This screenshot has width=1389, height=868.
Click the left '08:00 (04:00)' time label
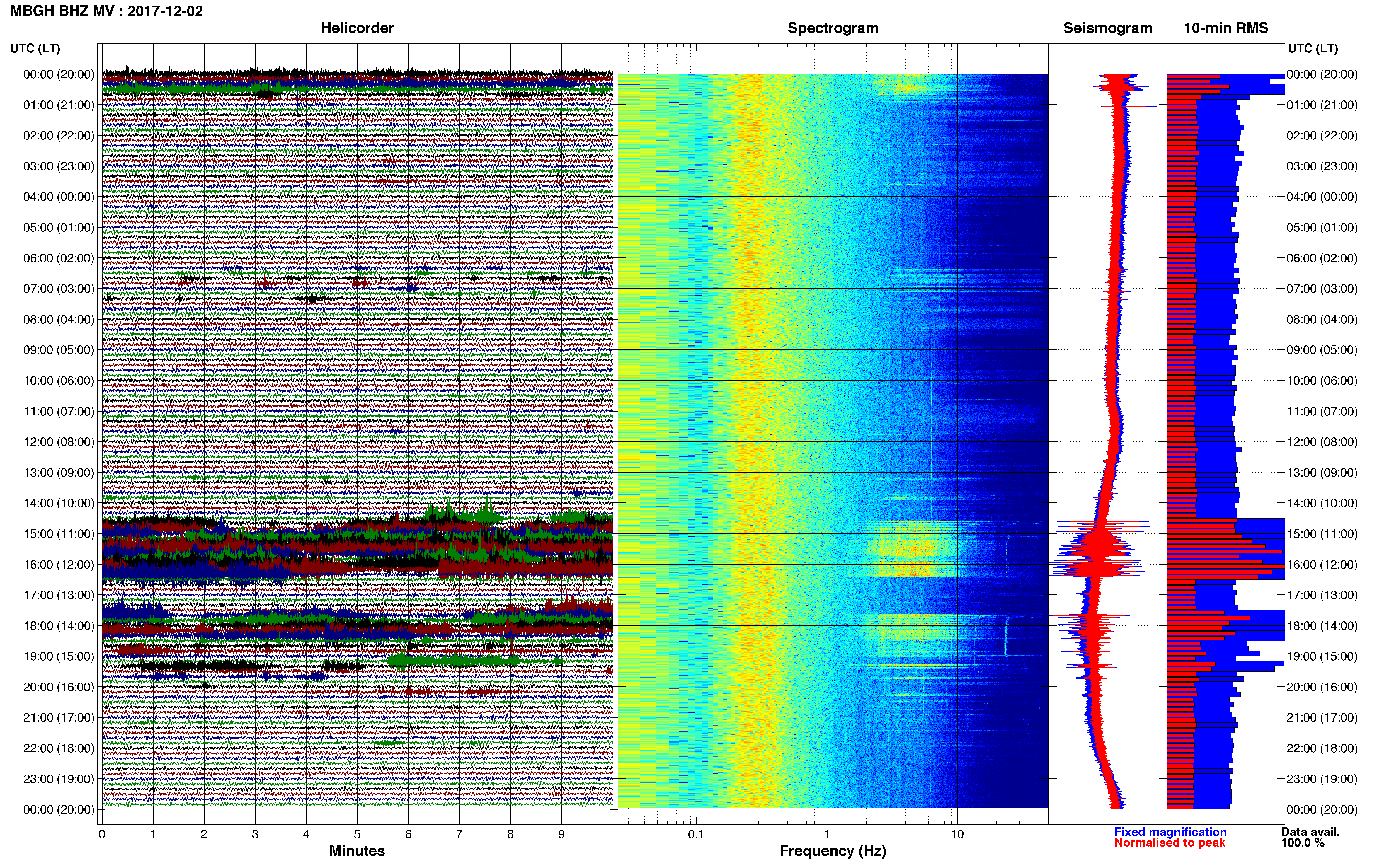click(59, 319)
